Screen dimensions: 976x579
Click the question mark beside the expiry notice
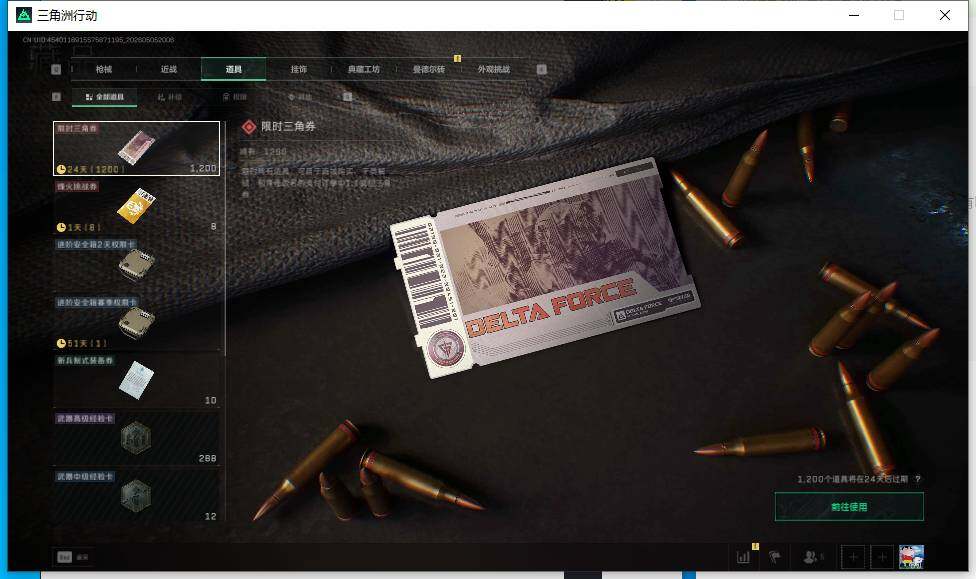click(918, 479)
